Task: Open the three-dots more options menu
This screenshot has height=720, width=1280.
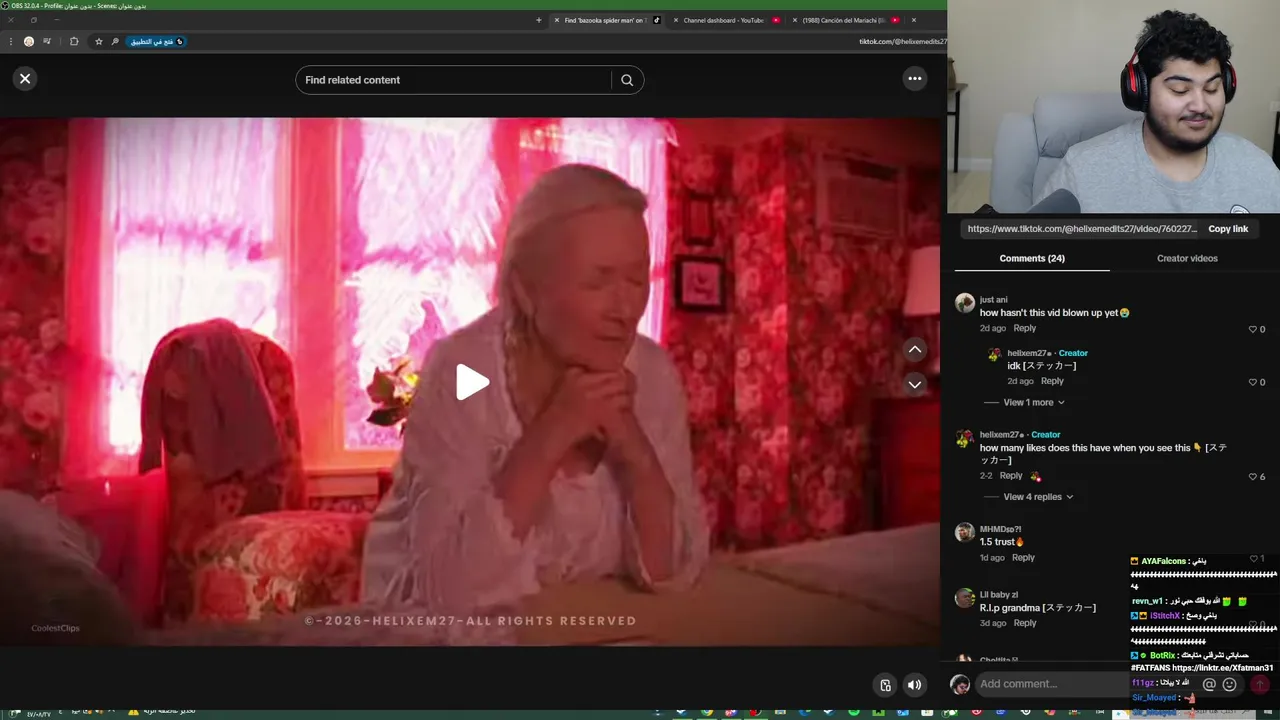Action: pyautogui.click(x=914, y=79)
